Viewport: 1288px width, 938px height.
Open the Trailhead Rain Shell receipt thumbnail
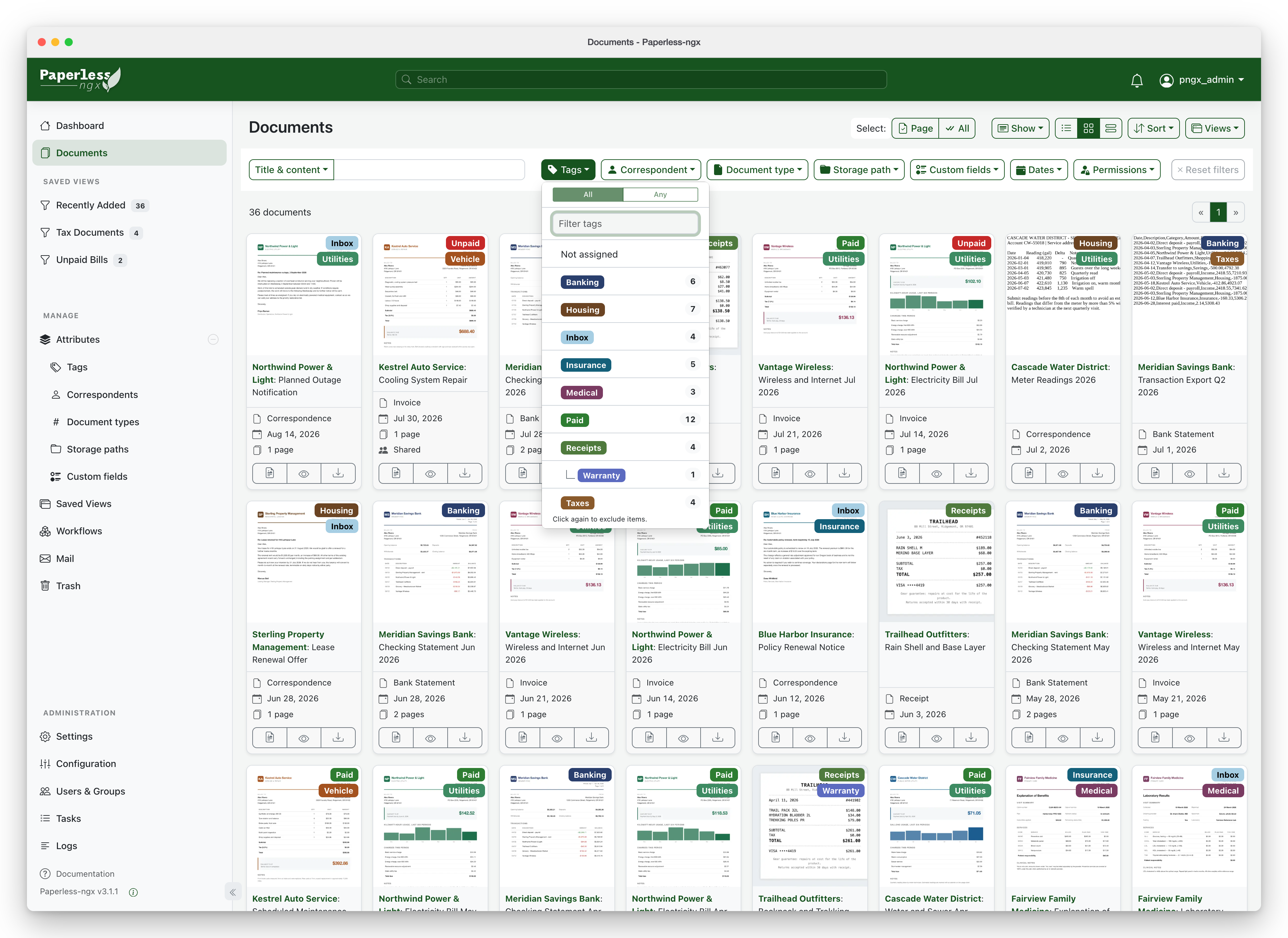coord(936,562)
